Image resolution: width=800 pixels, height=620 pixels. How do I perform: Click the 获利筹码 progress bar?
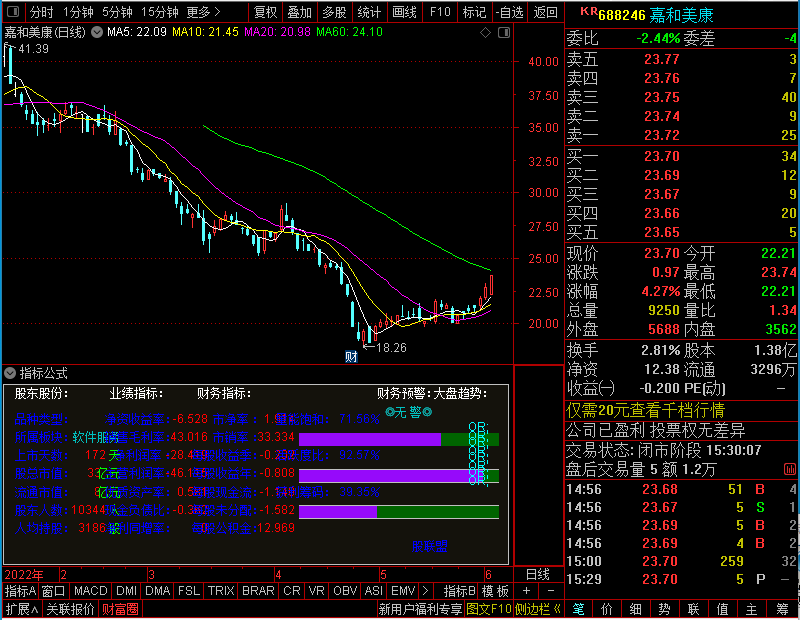pos(399,512)
